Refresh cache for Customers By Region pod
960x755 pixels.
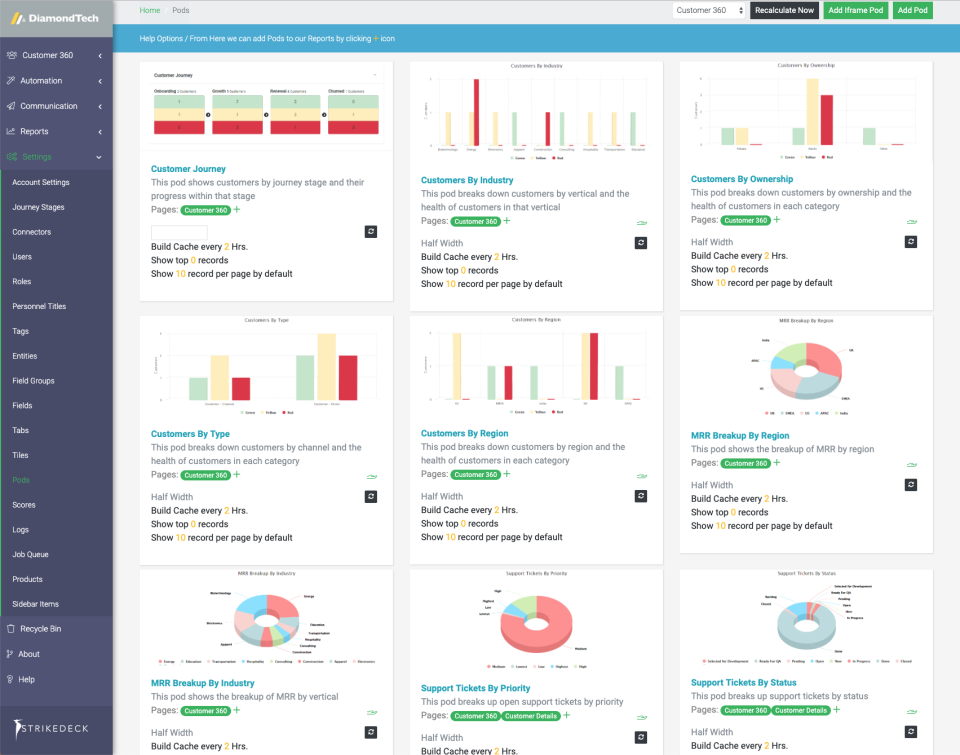(x=641, y=496)
